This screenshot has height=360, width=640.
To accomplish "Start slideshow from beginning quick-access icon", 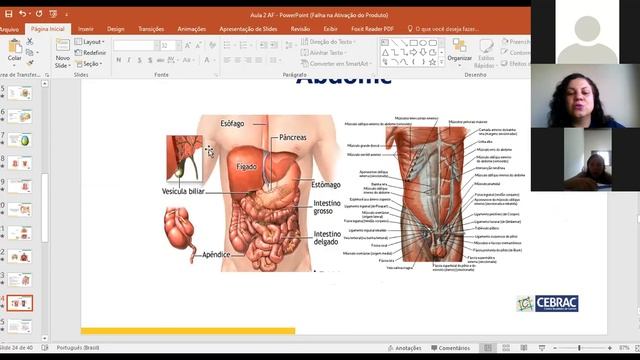I will (x=53, y=14).
